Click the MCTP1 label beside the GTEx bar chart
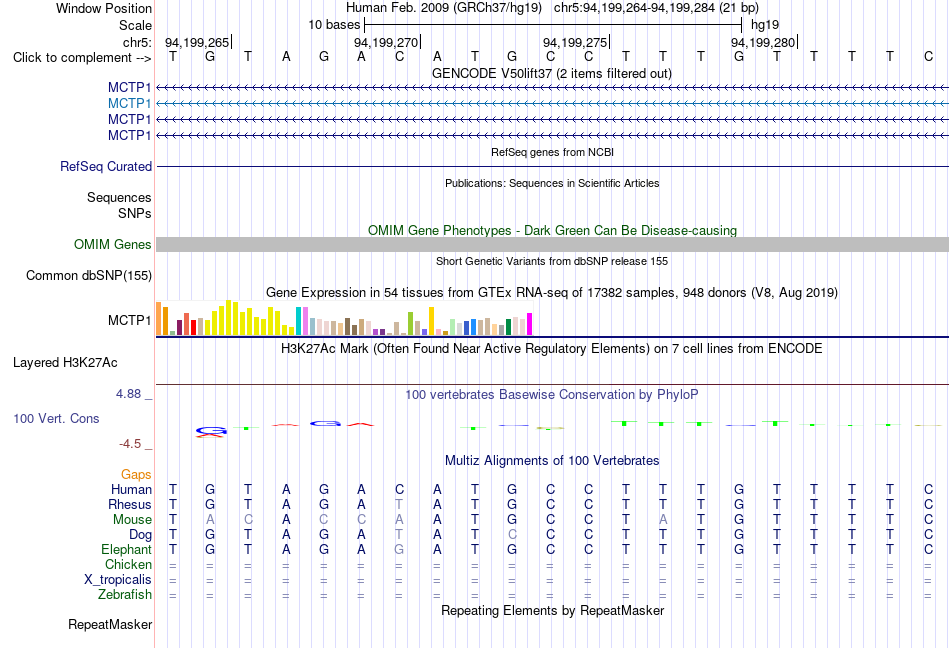Viewport: 950px width, 648px height. [129, 320]
